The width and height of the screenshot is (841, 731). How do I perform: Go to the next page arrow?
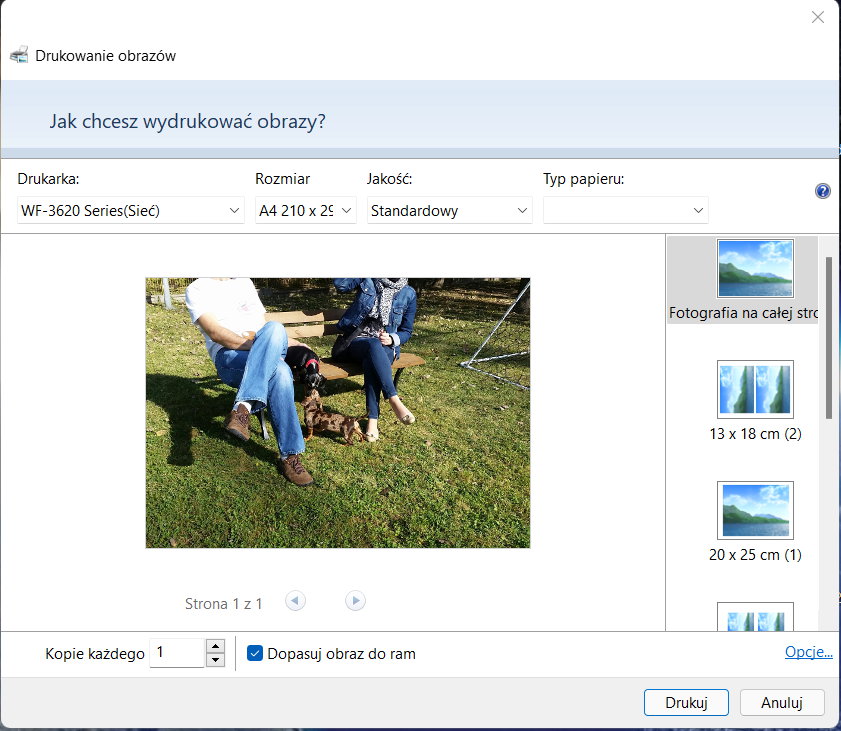355,601
